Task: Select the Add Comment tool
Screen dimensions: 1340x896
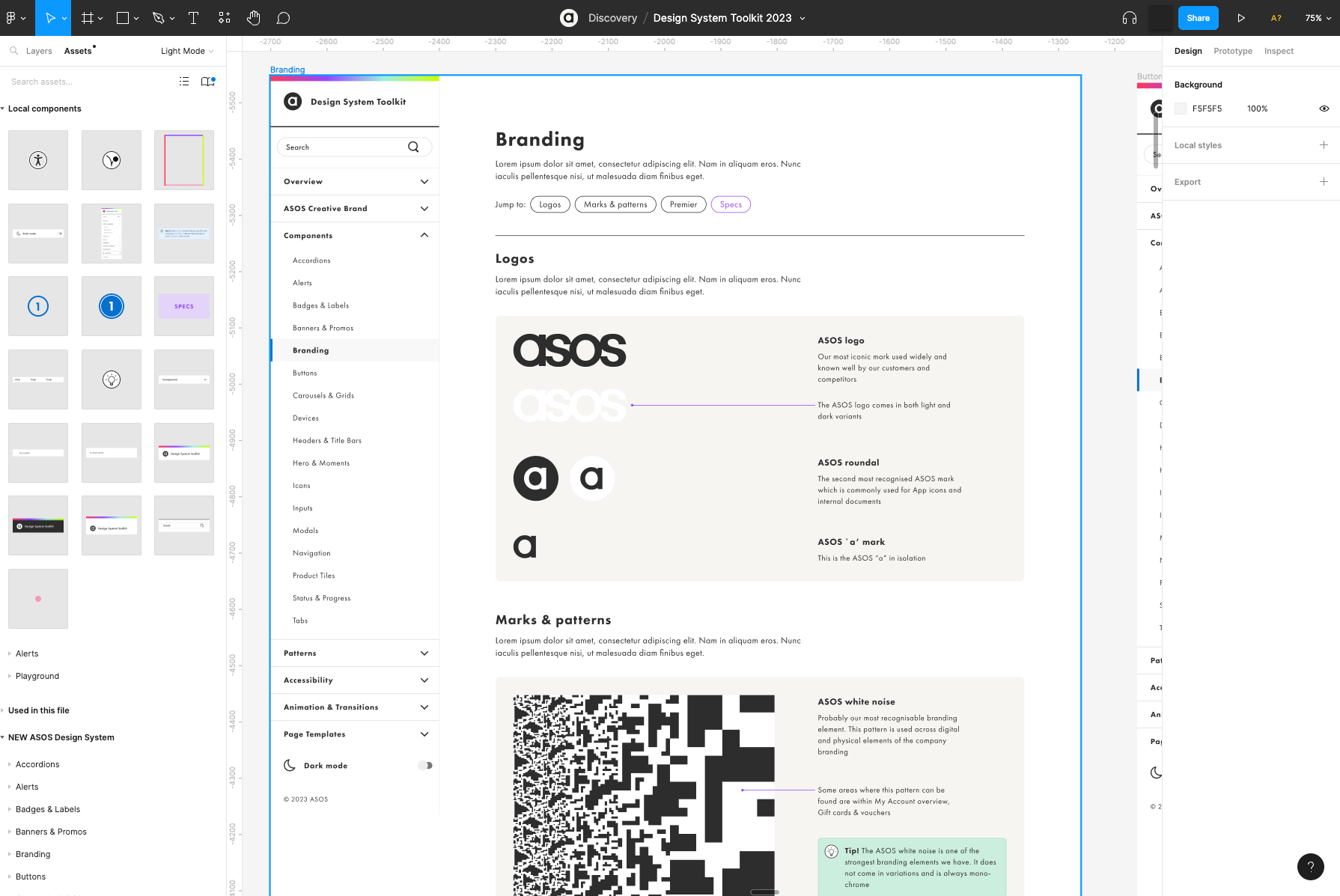Action: click(283, 18)
